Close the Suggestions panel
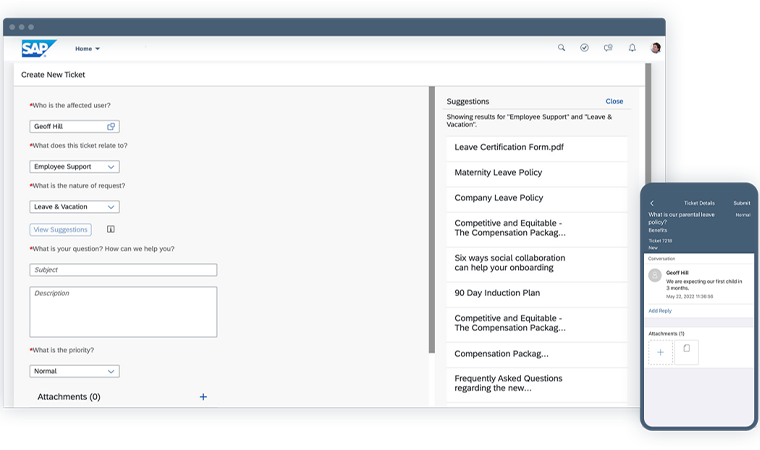 tap(614, 101)
